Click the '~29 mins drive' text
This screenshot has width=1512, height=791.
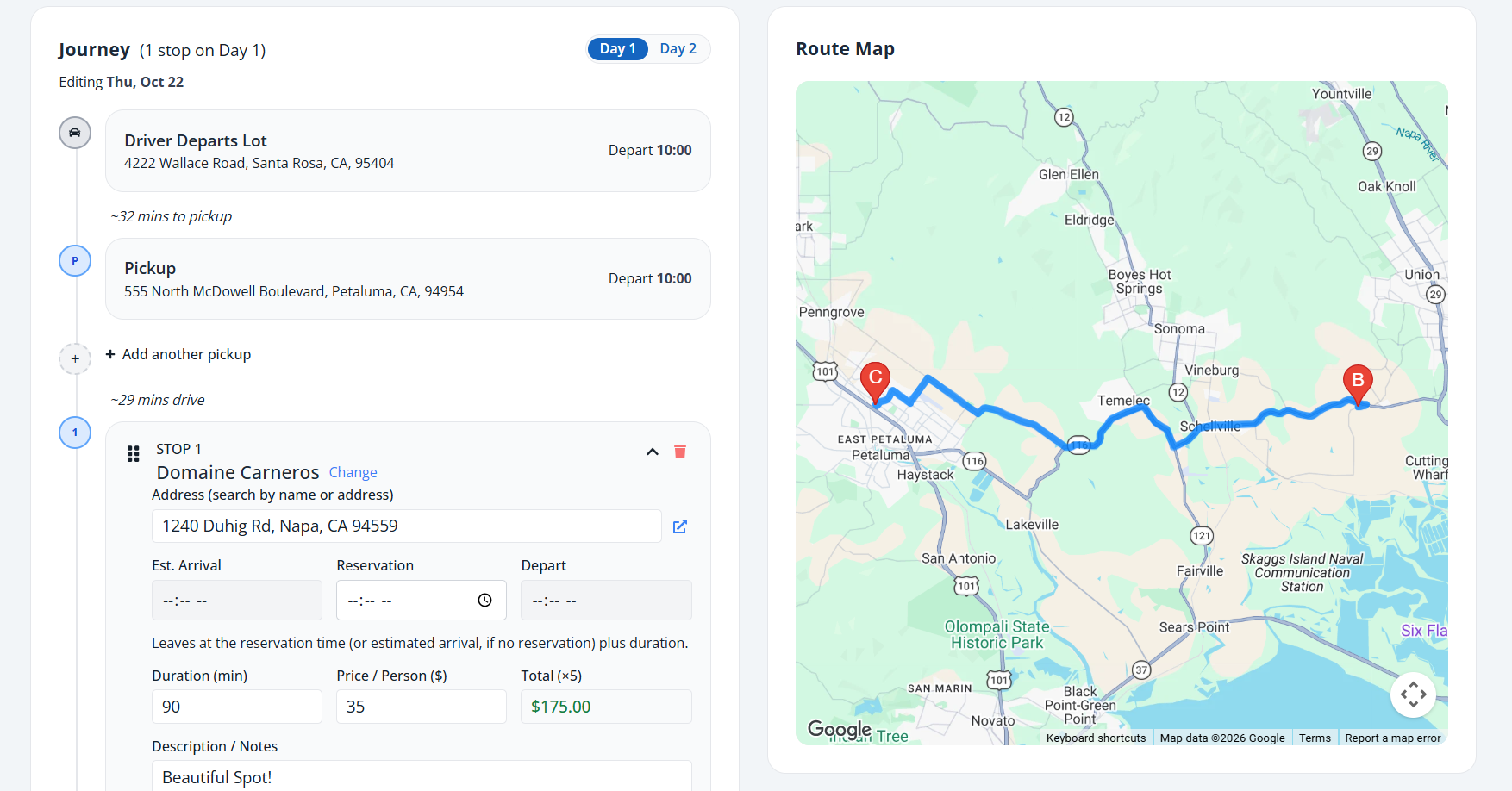click(x=158, y=400)
